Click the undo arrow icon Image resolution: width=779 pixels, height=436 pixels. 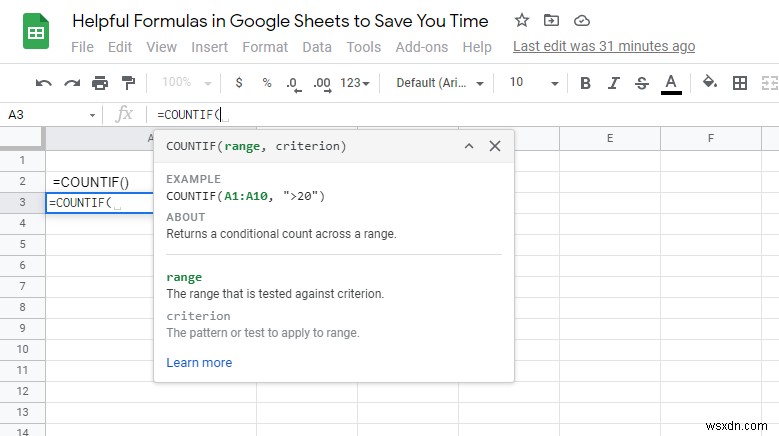pyautogui.click(x=43, y=83)
